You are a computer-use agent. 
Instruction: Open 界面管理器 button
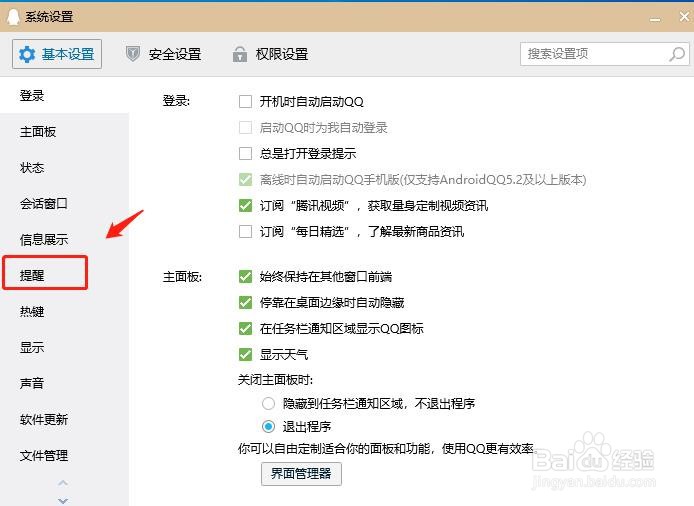tap(301, 474)
